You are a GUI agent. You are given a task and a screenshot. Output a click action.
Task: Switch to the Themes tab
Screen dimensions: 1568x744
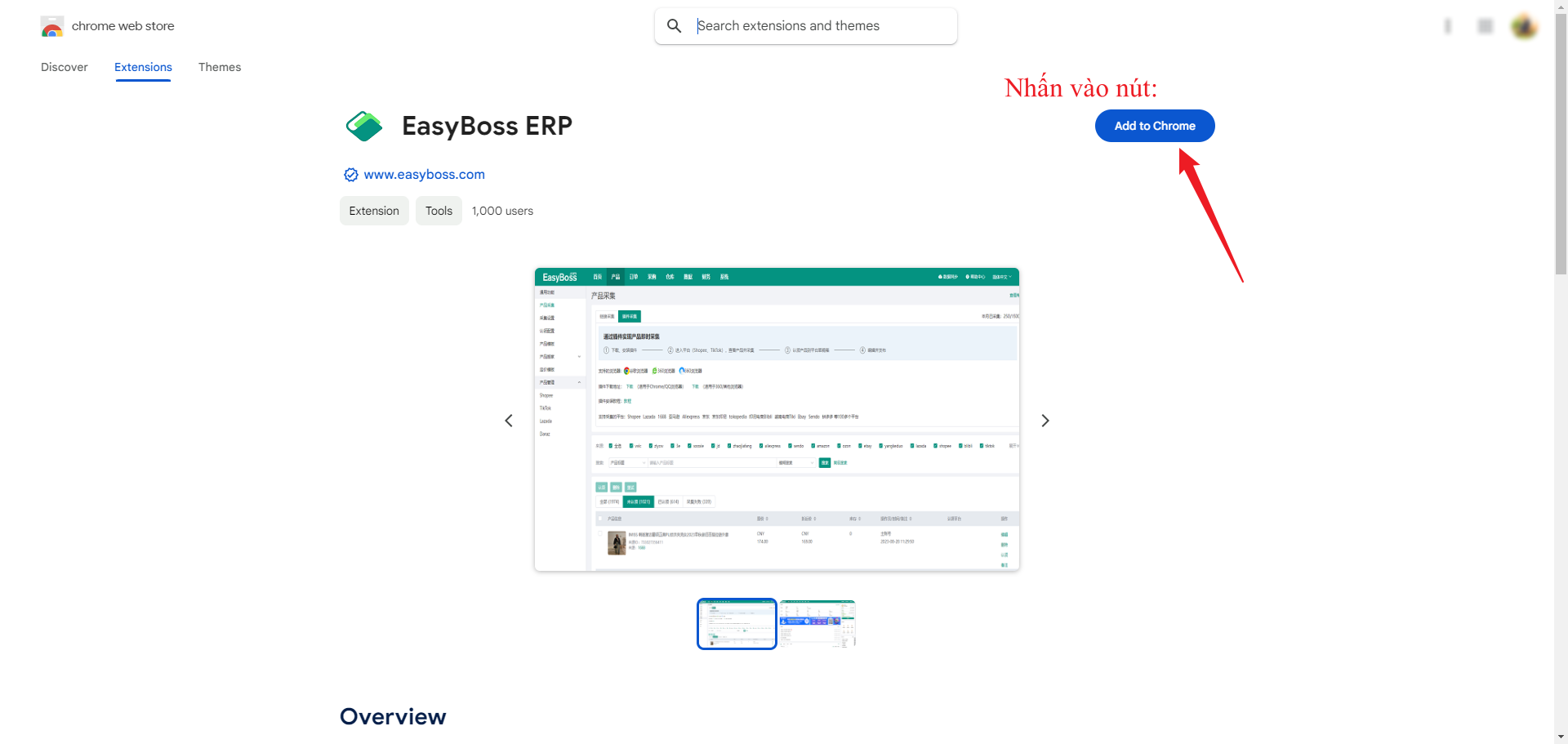[x=220, y=67]
